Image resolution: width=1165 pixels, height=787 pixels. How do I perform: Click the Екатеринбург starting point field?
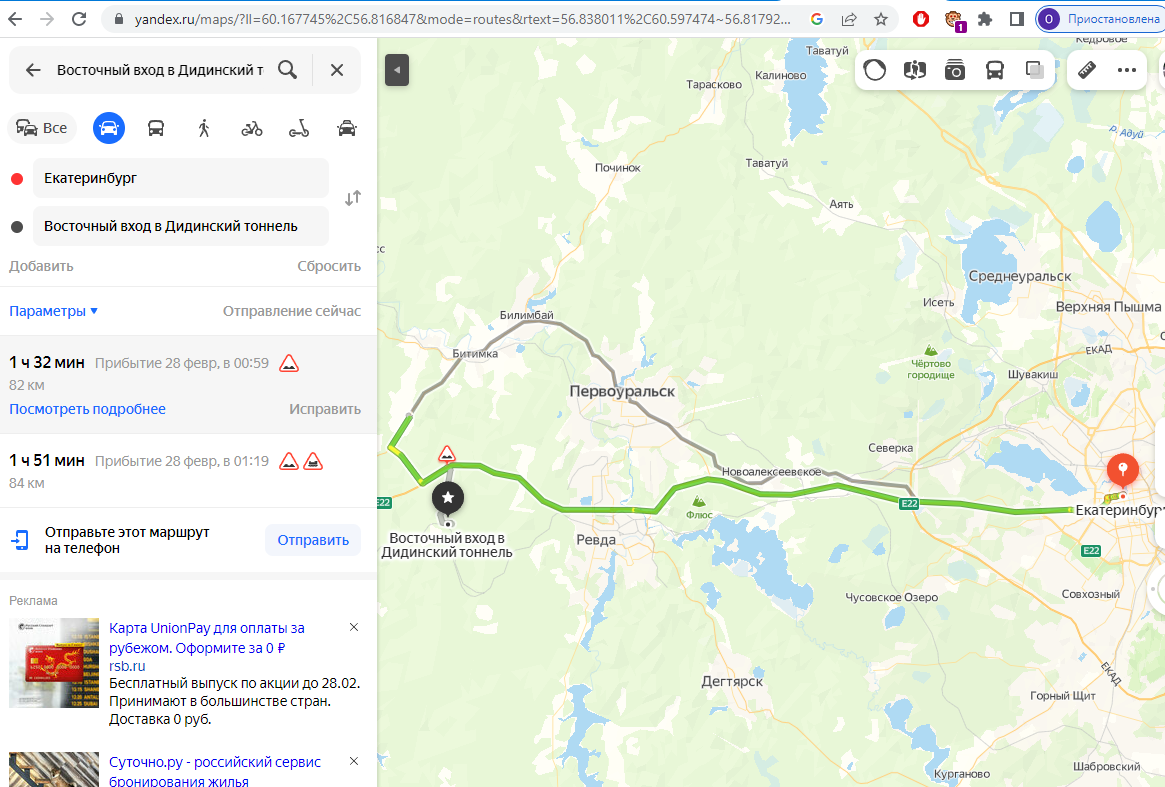pyautogui.click(x=181, y=178)
